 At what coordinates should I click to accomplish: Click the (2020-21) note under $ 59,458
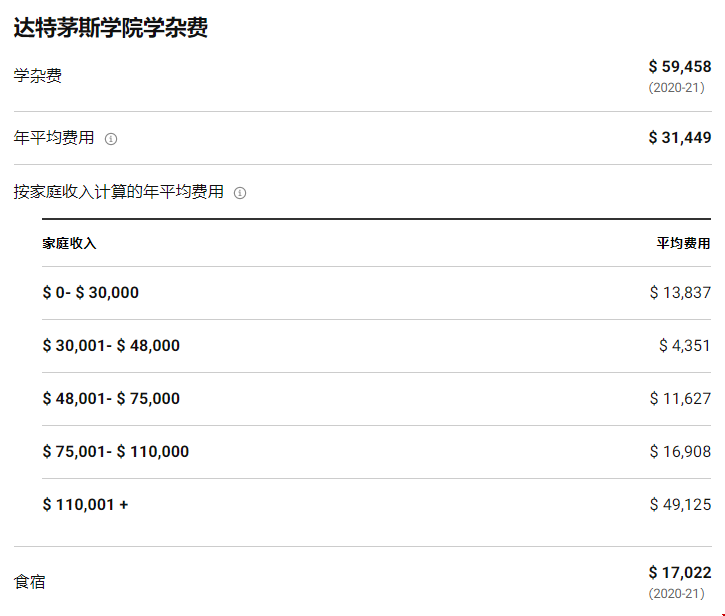[676, 87]
